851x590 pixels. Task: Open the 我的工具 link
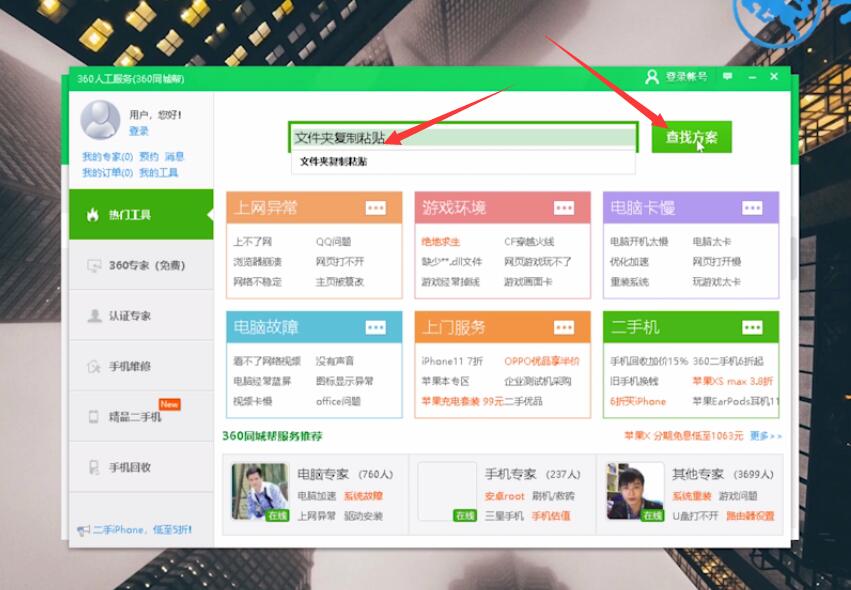coord(158,173)
